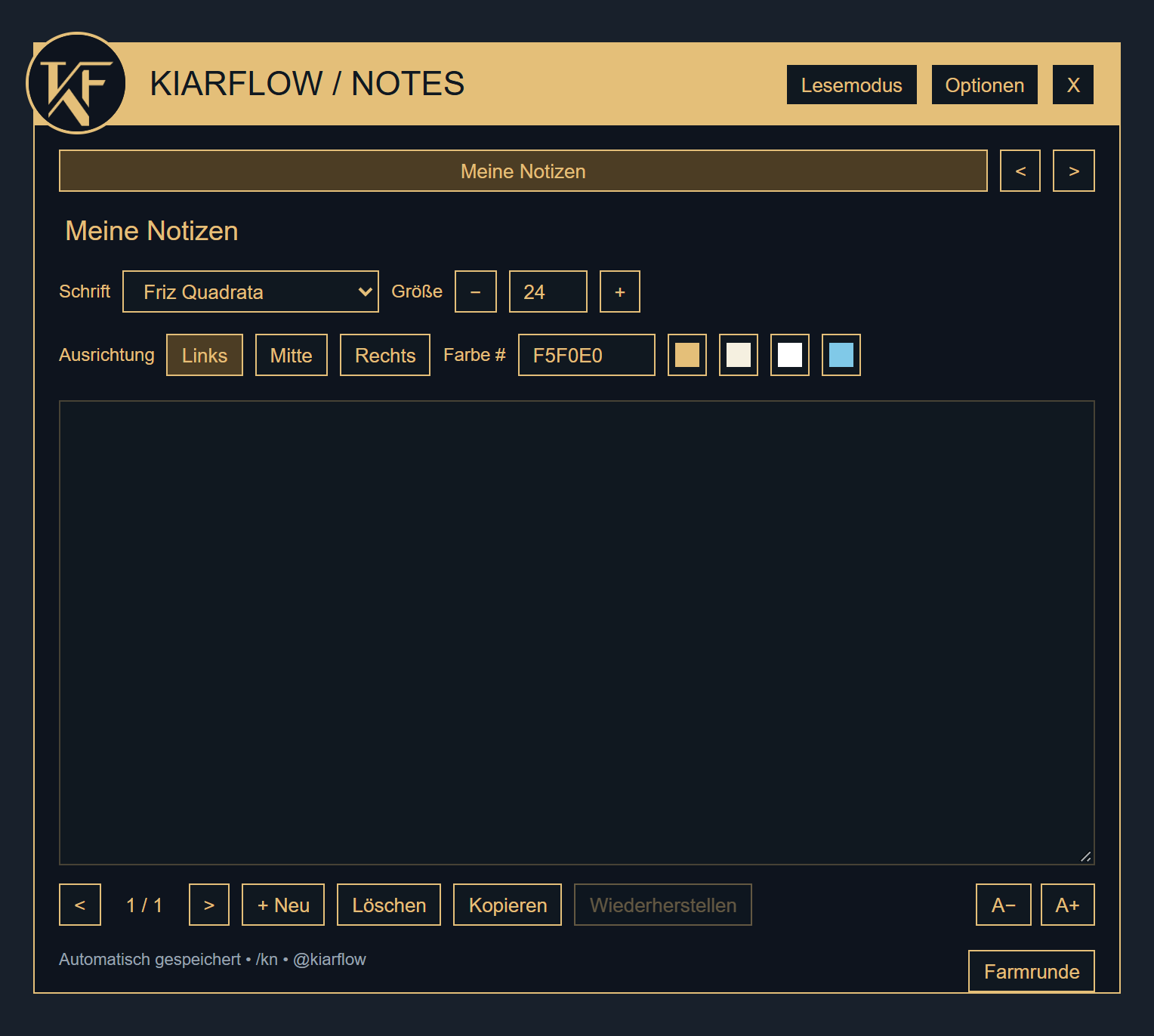Close the notes window with X
The image size is (1154, 1036).
pyautogui.click(x=1073, y=85)
